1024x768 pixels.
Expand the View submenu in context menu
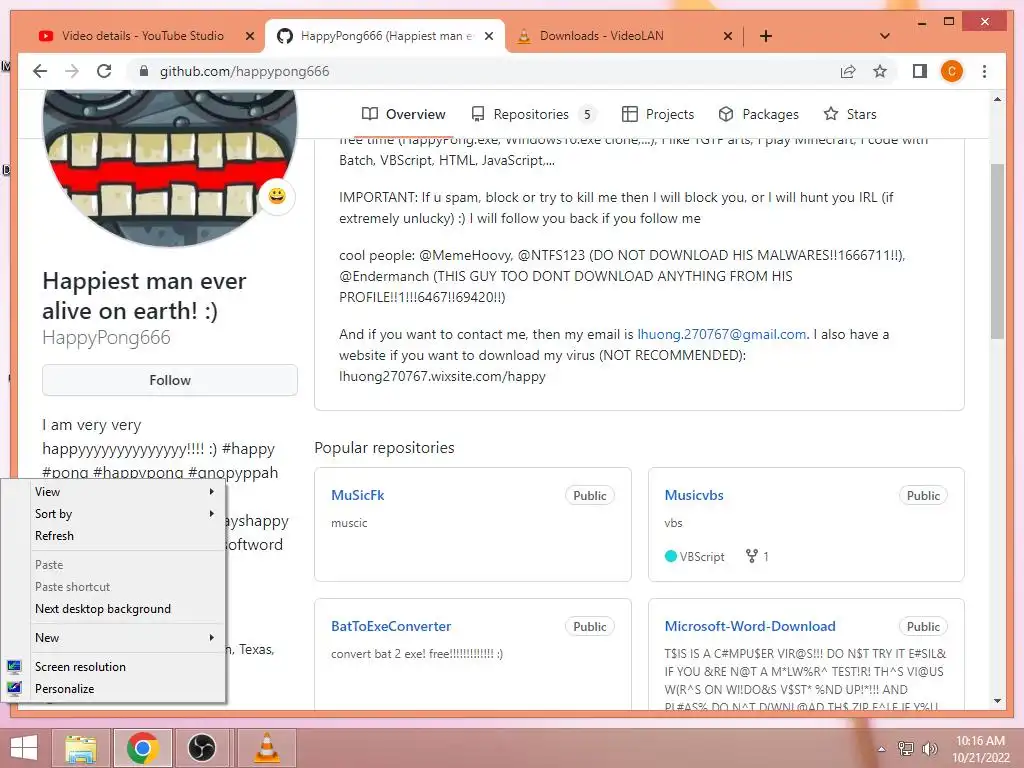tap(124, 492)
